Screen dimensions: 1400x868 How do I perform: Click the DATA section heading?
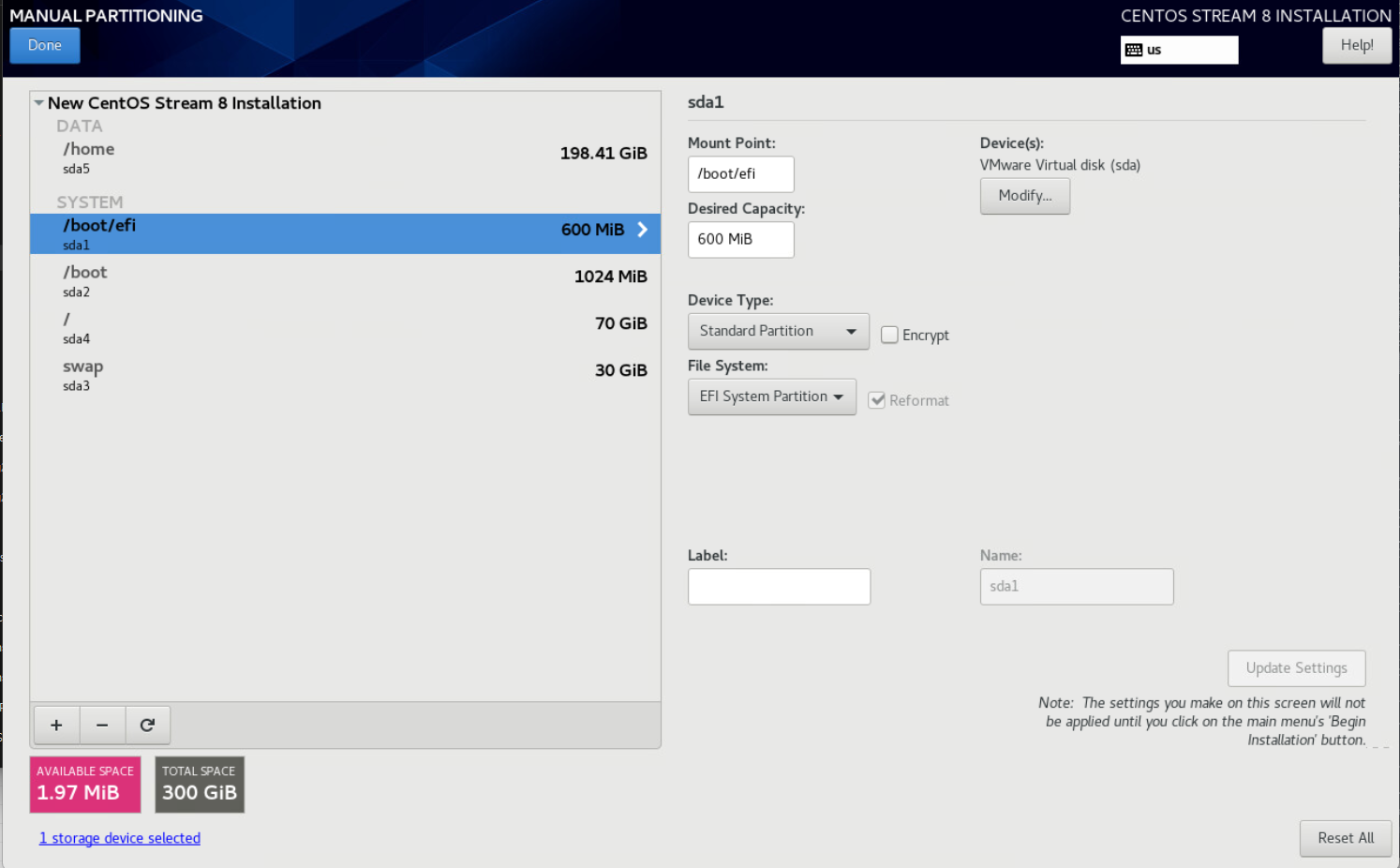80,126
